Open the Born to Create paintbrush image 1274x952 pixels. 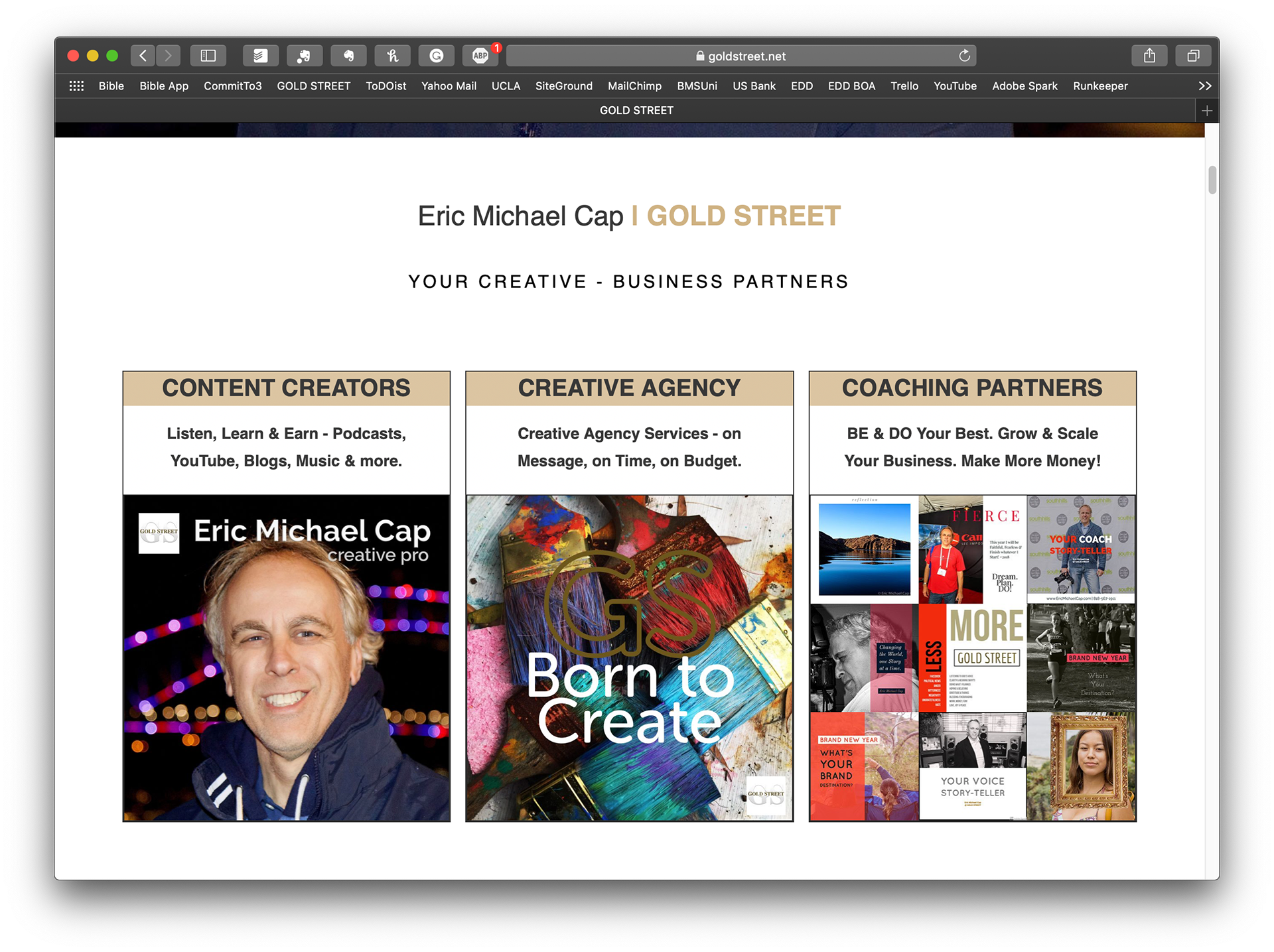click(x=630, y=658)
